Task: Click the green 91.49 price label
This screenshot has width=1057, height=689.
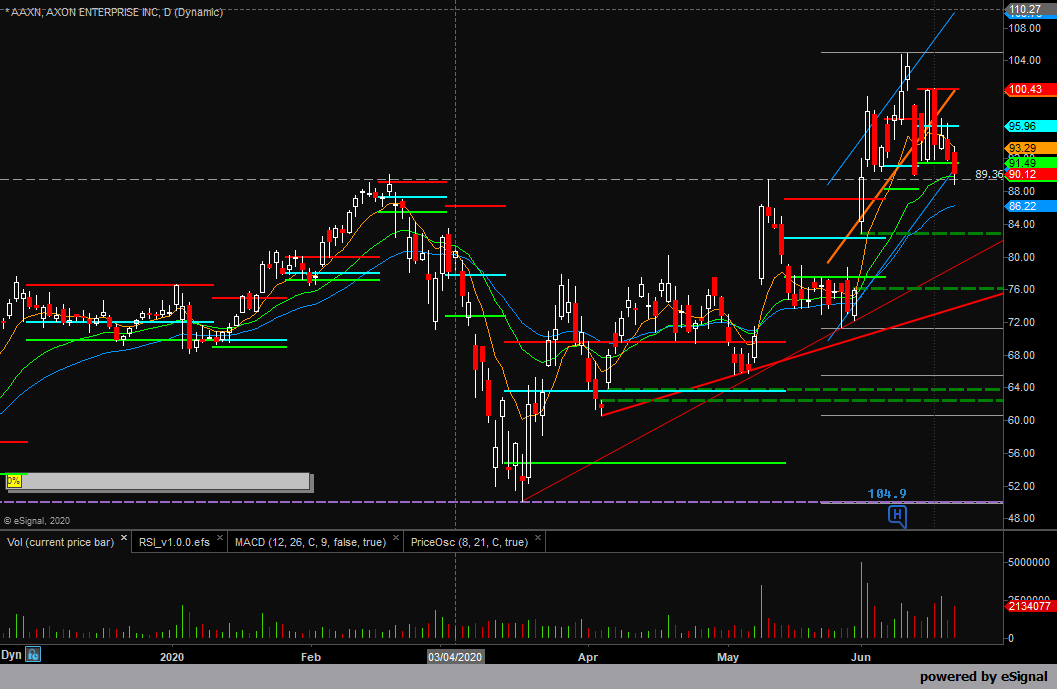Action: (1031, 163)
